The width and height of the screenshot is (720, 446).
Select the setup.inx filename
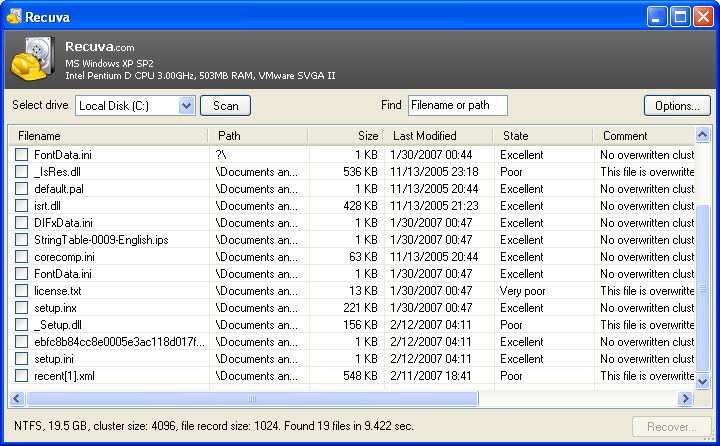point(55,308)
